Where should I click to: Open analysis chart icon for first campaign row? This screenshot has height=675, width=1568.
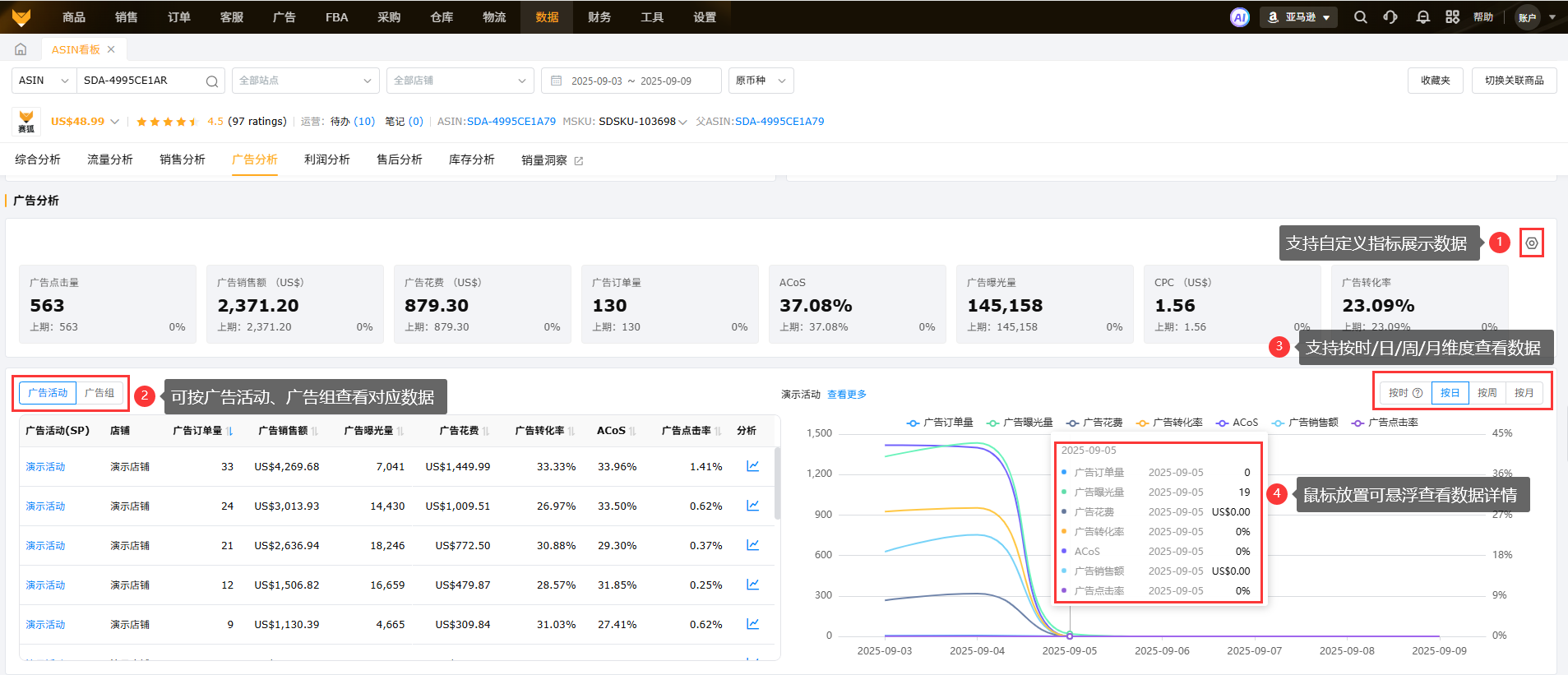tap(752, 466)
